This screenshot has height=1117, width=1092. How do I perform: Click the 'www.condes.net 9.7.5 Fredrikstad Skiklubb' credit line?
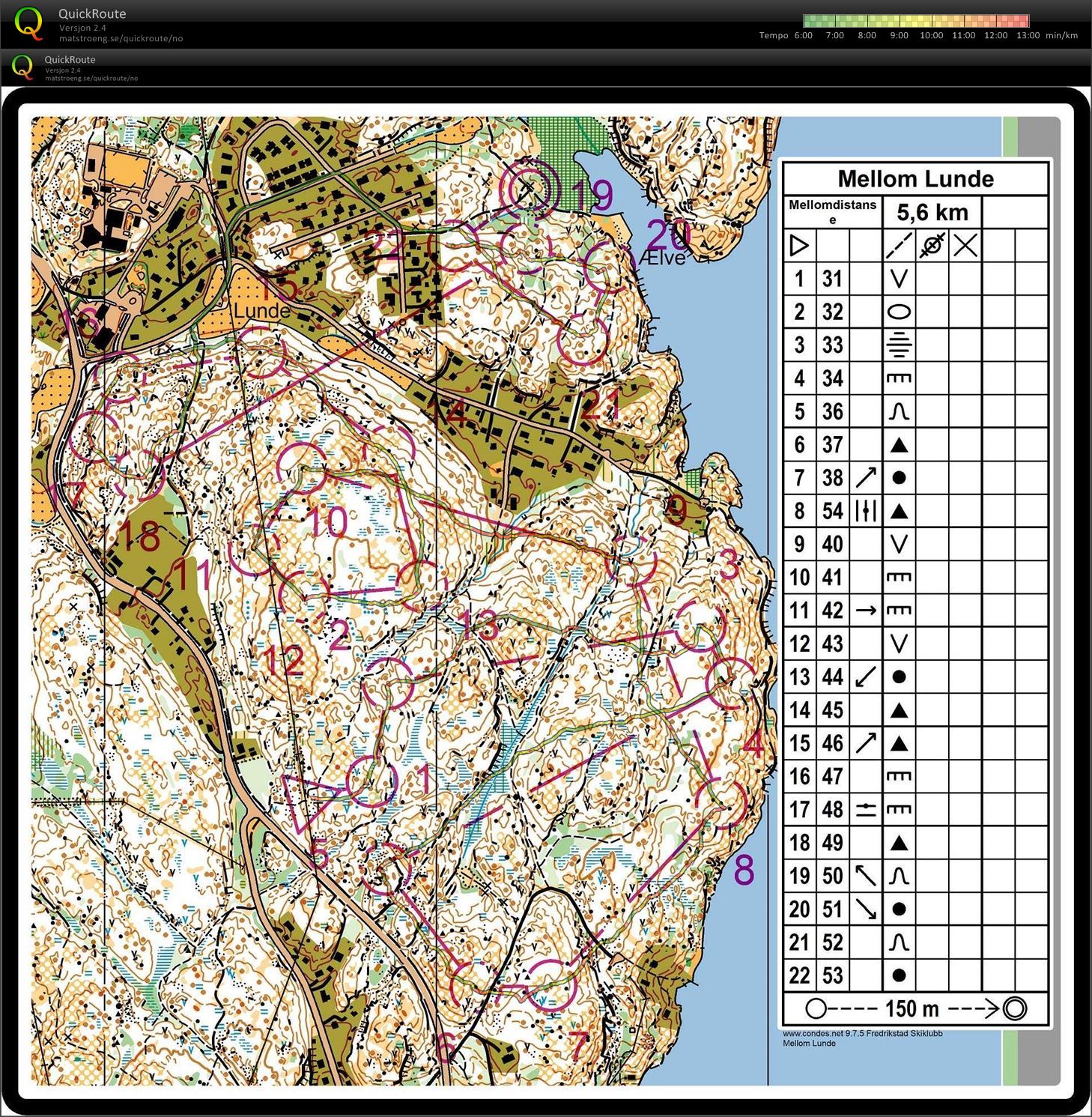pos(863,1034)
